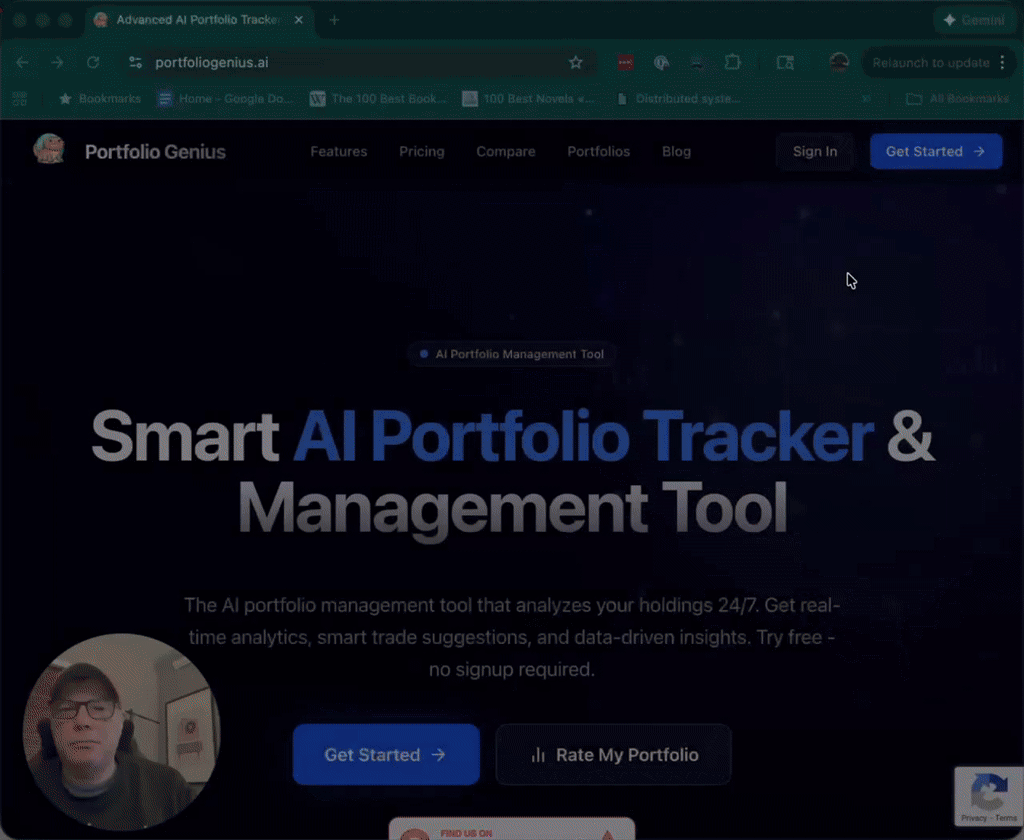Viewport: 1024px width, 840px height.
Task: Open Blog in the site navigation
Action: [x=677, y=152]
